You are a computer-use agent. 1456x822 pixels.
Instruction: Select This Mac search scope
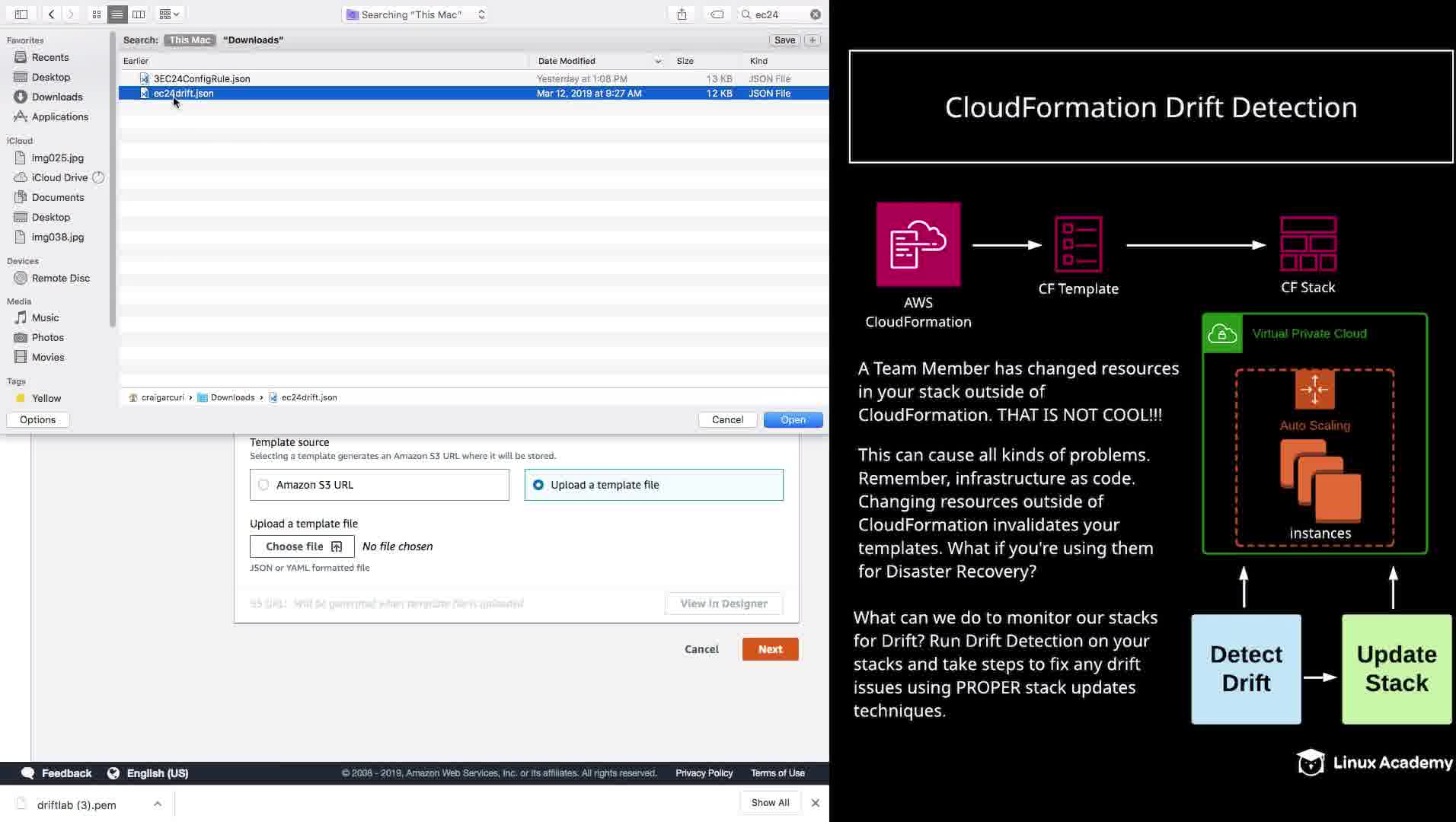coord(190,40)
